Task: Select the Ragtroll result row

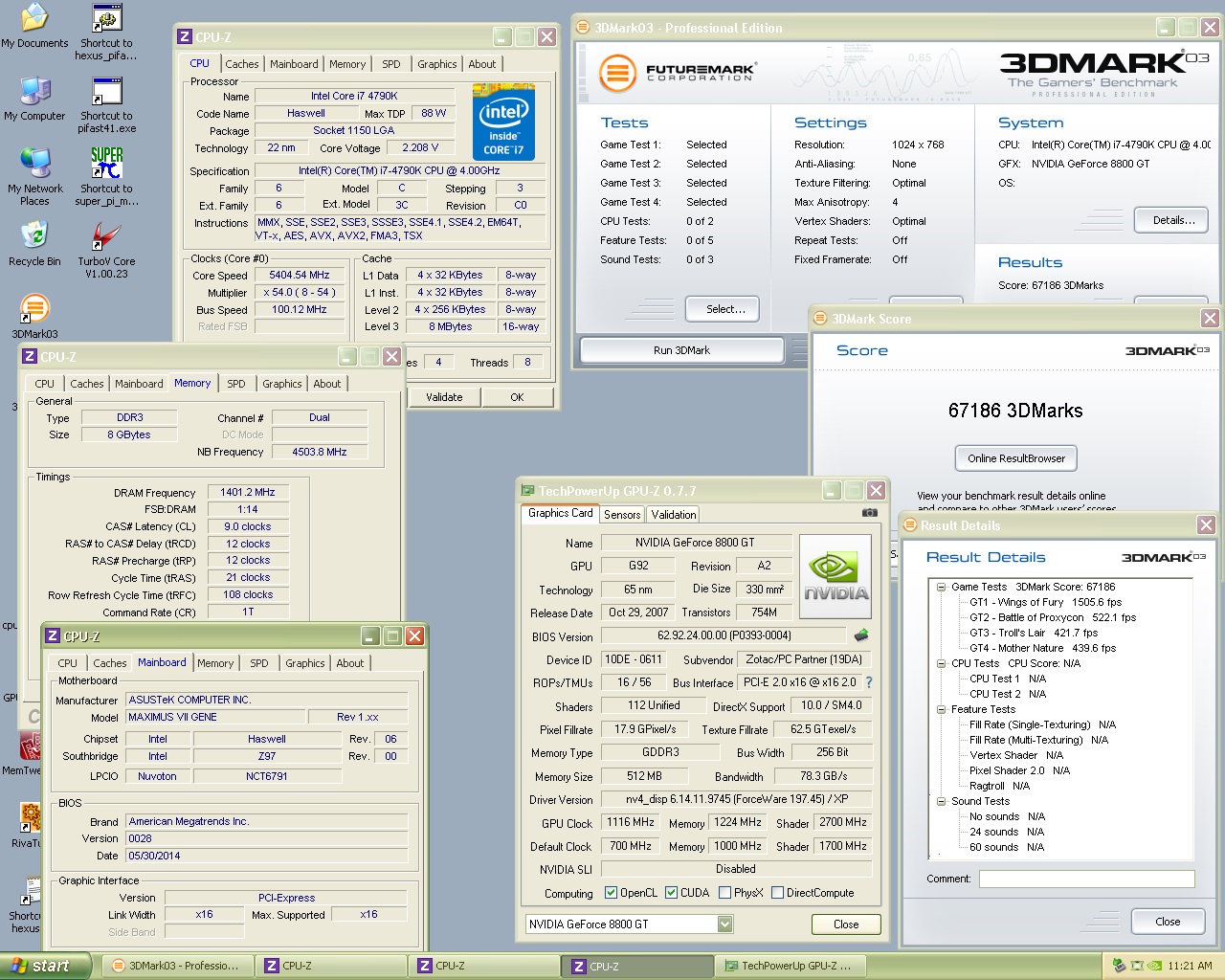Action: (x=999, y=786)
